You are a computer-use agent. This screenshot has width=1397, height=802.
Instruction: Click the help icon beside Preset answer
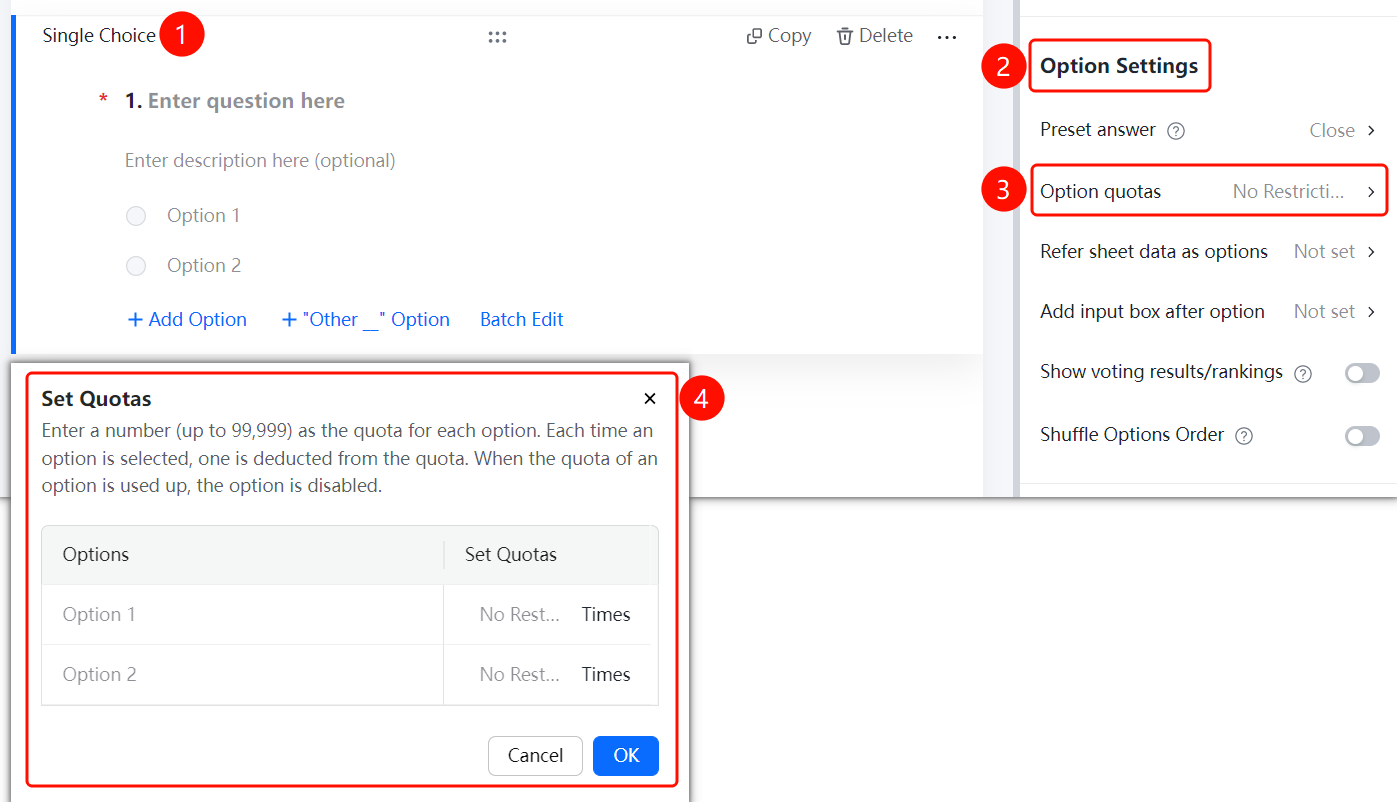click(x=1176, y=131)
